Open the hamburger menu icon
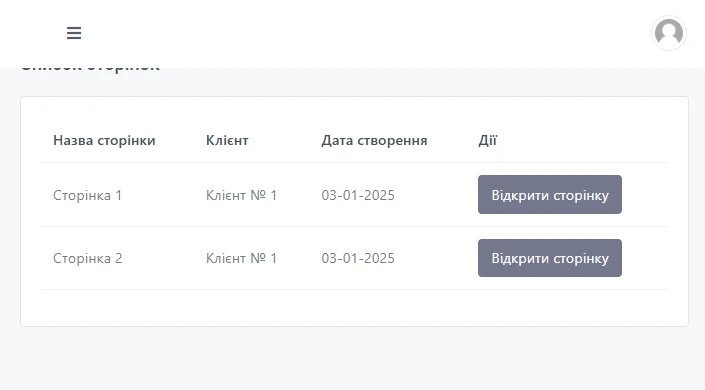This screenshot has width=705, height=390. click(74, 33)
